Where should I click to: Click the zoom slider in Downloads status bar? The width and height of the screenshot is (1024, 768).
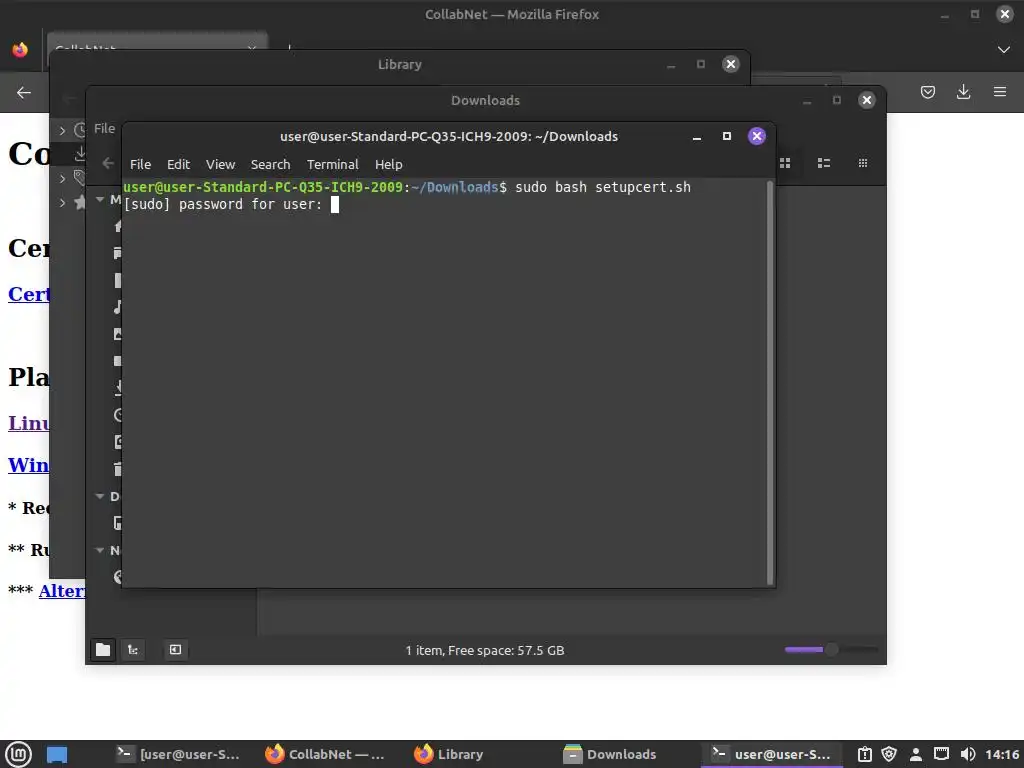pos(831,649)
